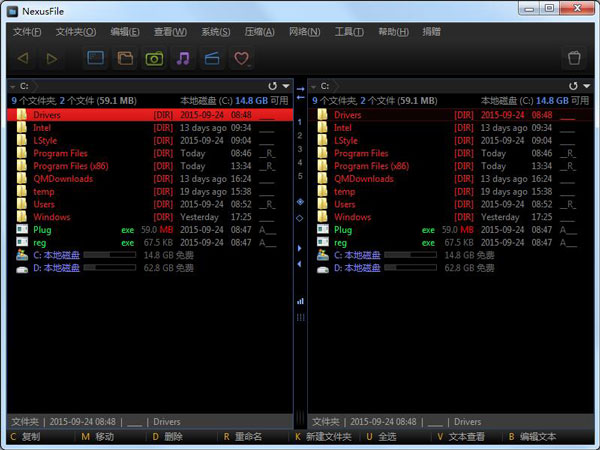Click the left triangle arrow in center bar
Image resolution: width=600 pixels, height=450 pixels.
click(300, 264)
